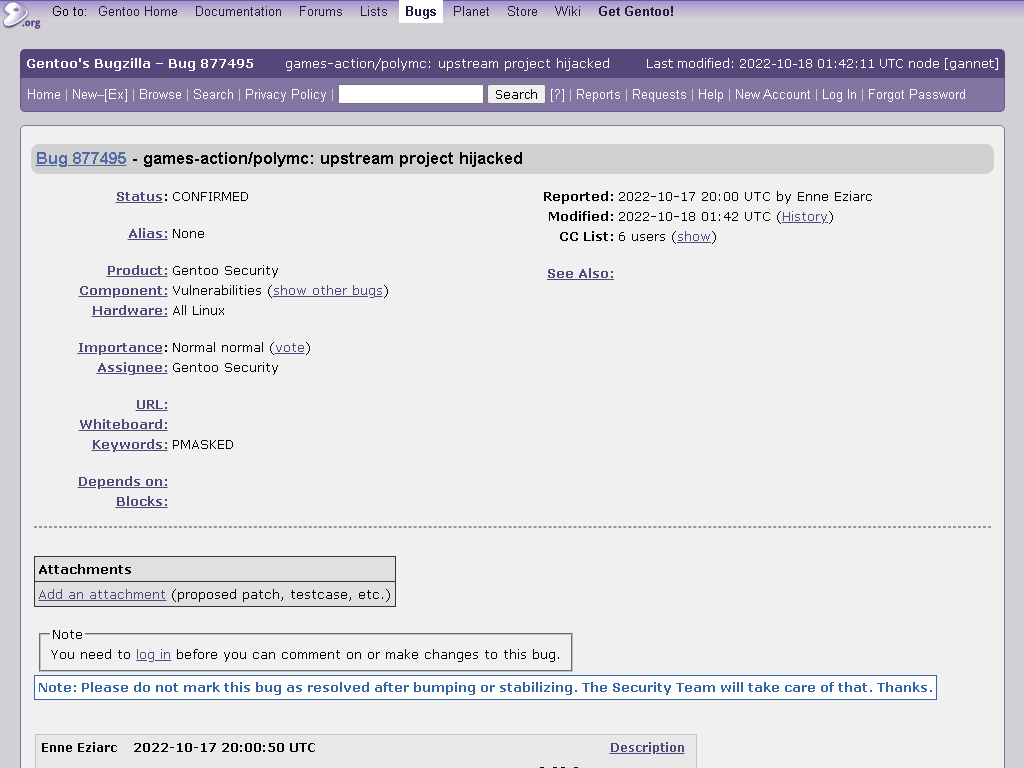
Task: Click the Blocks field label link
Action: coord(142,502)
